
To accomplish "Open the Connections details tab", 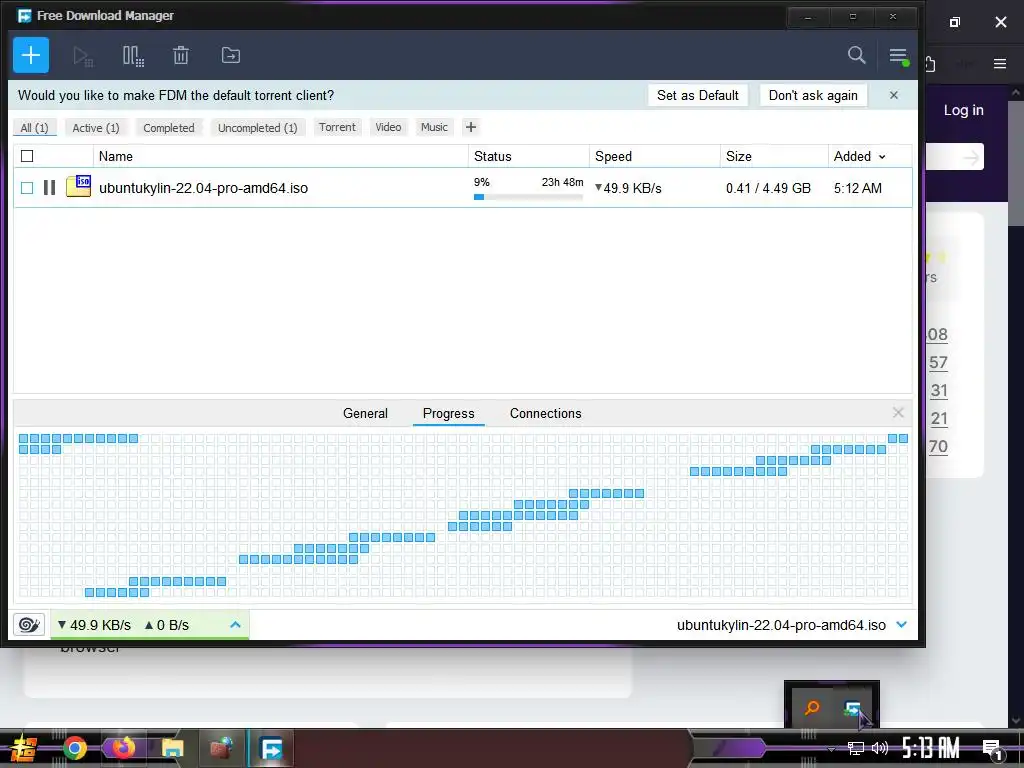I will tap(545, 413).
